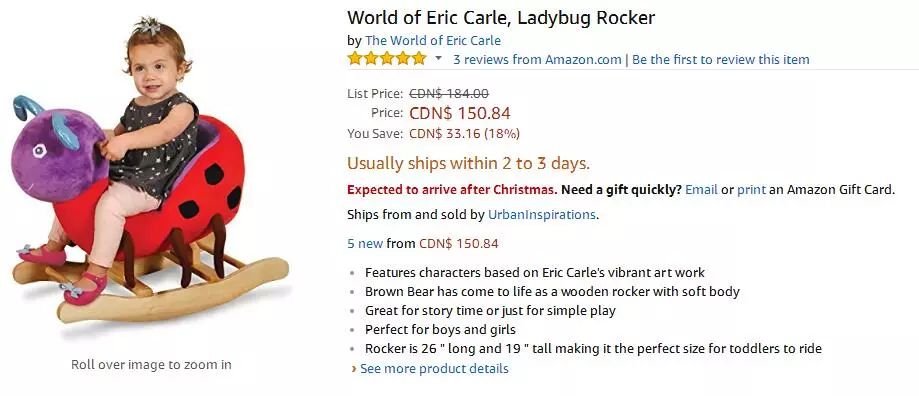Click the Email gift card link
Viewport: 919px width, 396px height.
coord(701,190)
